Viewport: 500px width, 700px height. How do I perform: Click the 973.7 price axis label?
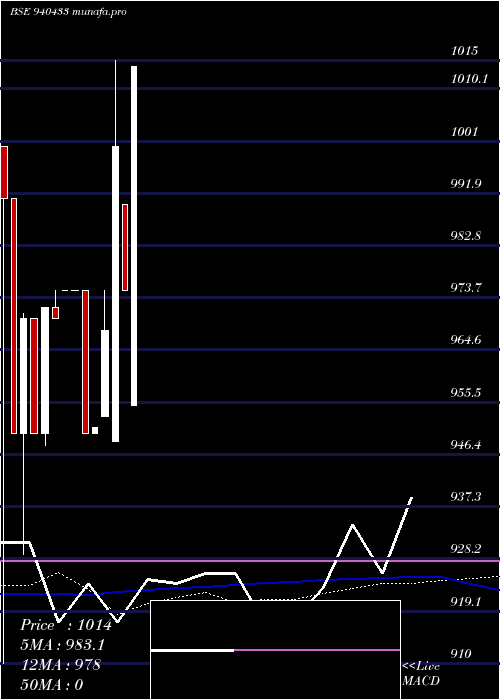coord(466,288)
